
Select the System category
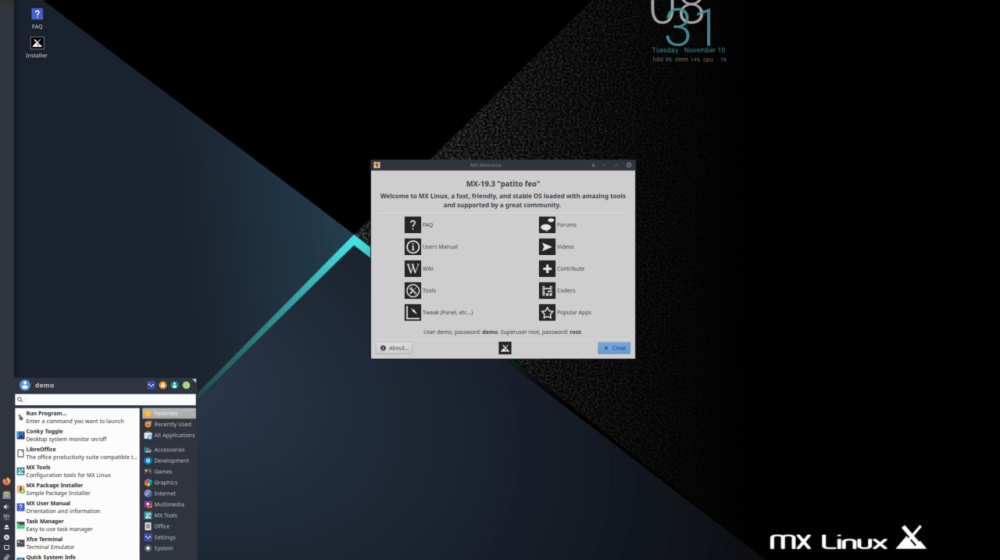(x=169, y=548)
